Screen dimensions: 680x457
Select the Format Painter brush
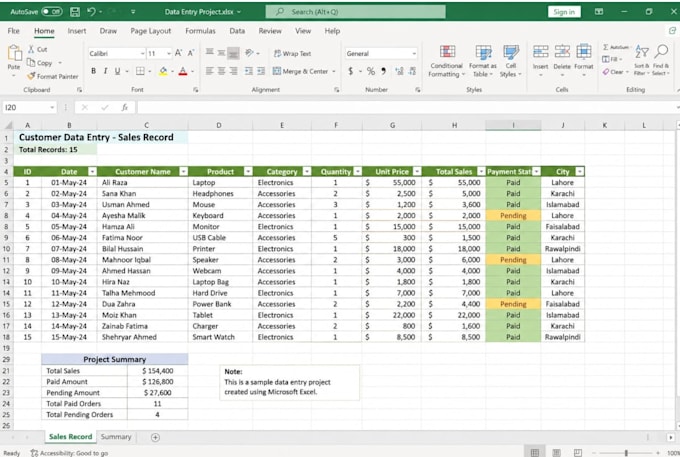[x=52, y=76]
